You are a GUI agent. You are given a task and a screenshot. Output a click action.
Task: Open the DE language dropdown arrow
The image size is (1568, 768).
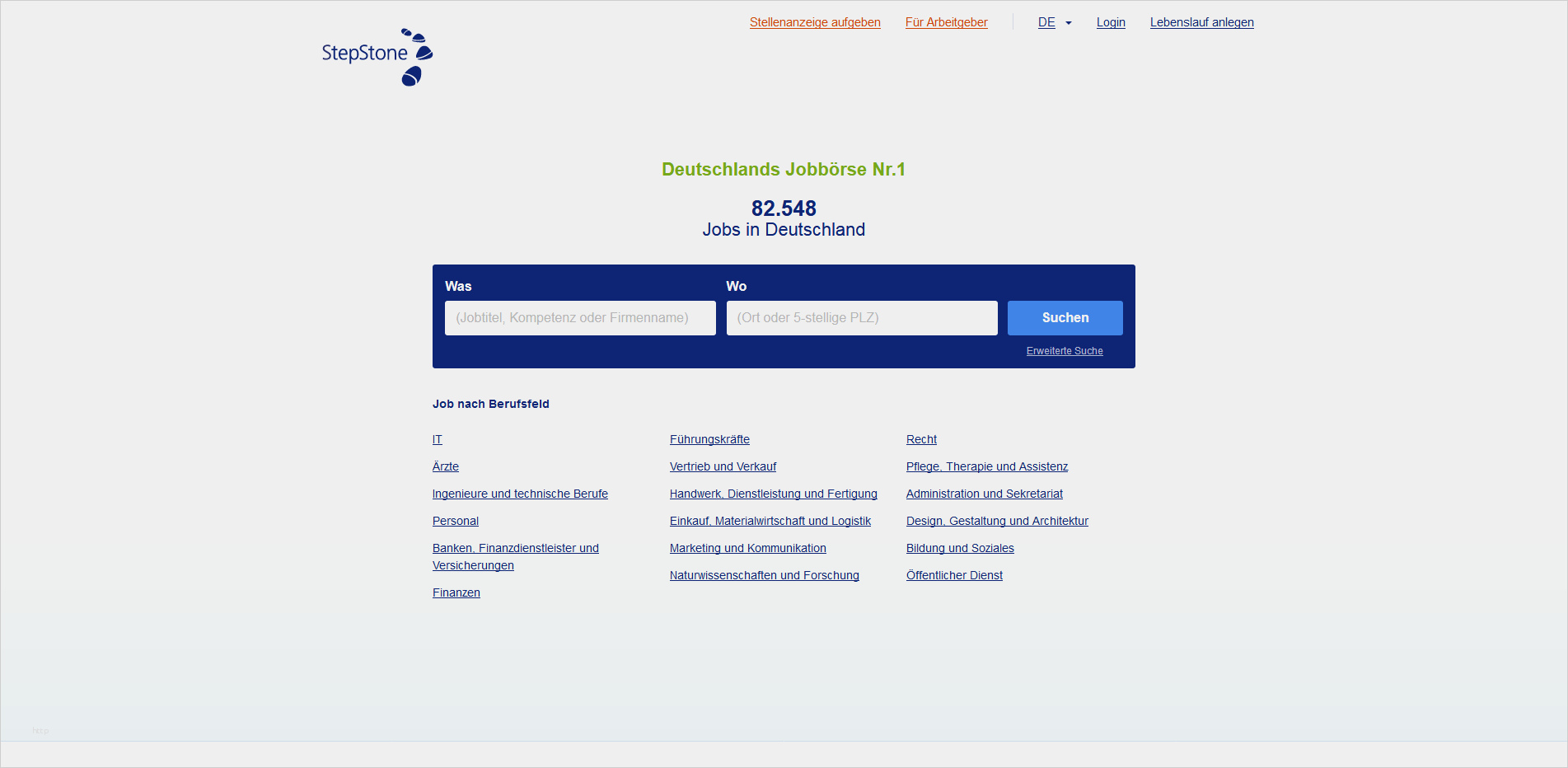click(x=1069, y=23)
